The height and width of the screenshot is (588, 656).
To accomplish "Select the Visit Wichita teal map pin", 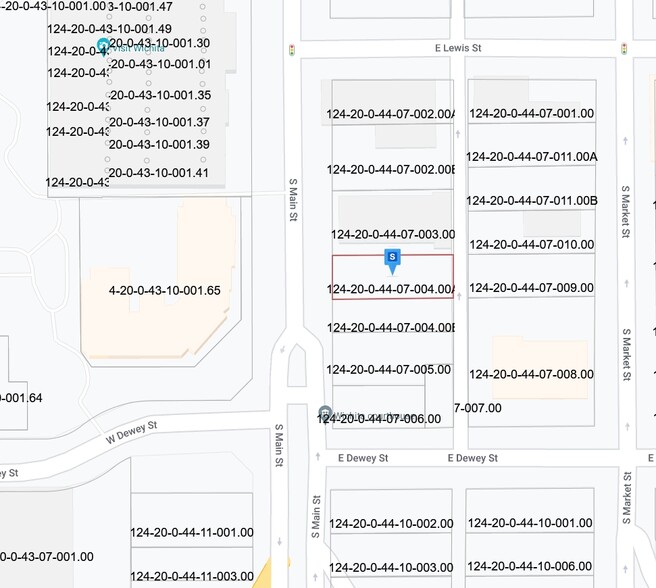I will click(103, 46).
